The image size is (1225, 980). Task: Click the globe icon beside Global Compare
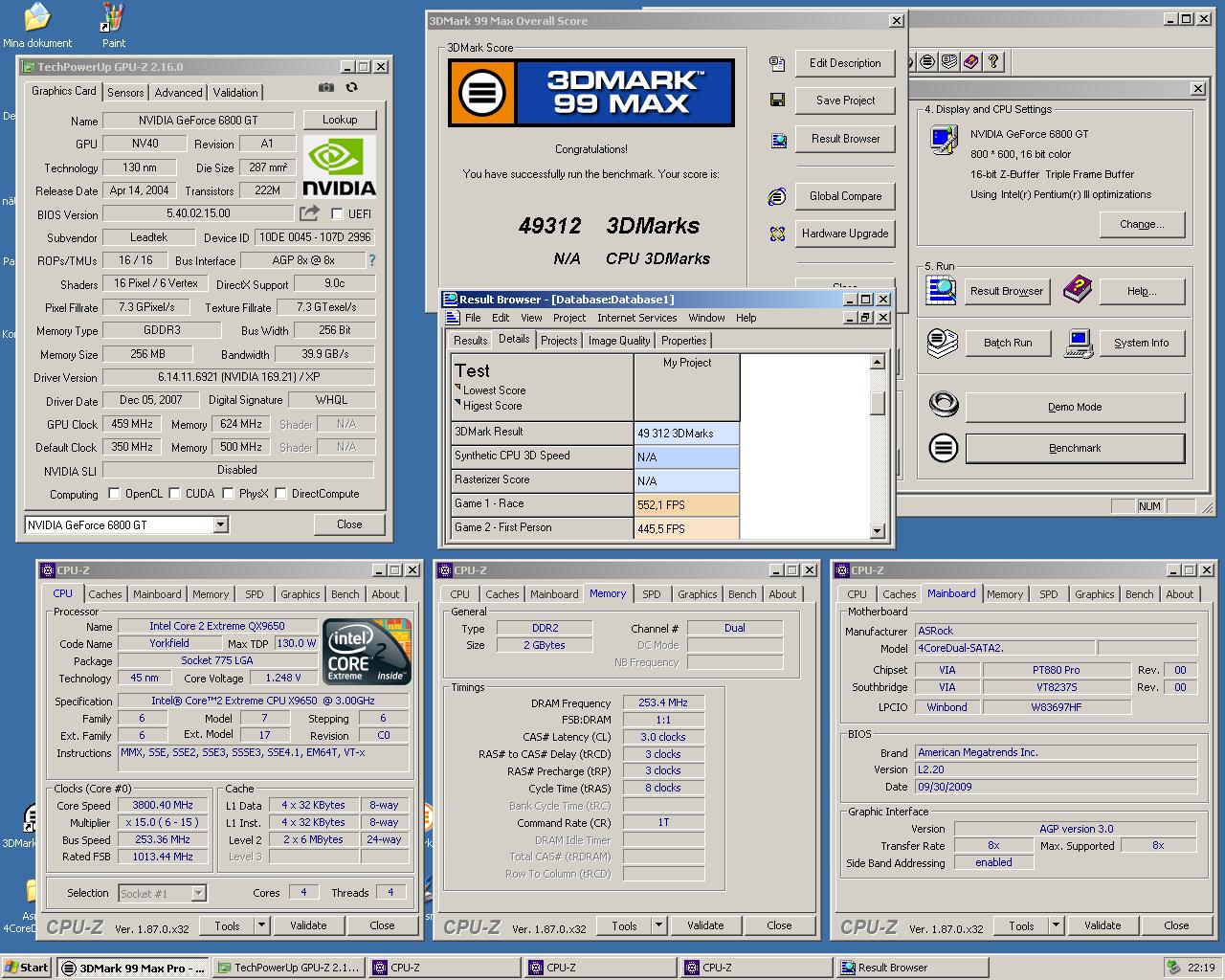pos(777,196)
